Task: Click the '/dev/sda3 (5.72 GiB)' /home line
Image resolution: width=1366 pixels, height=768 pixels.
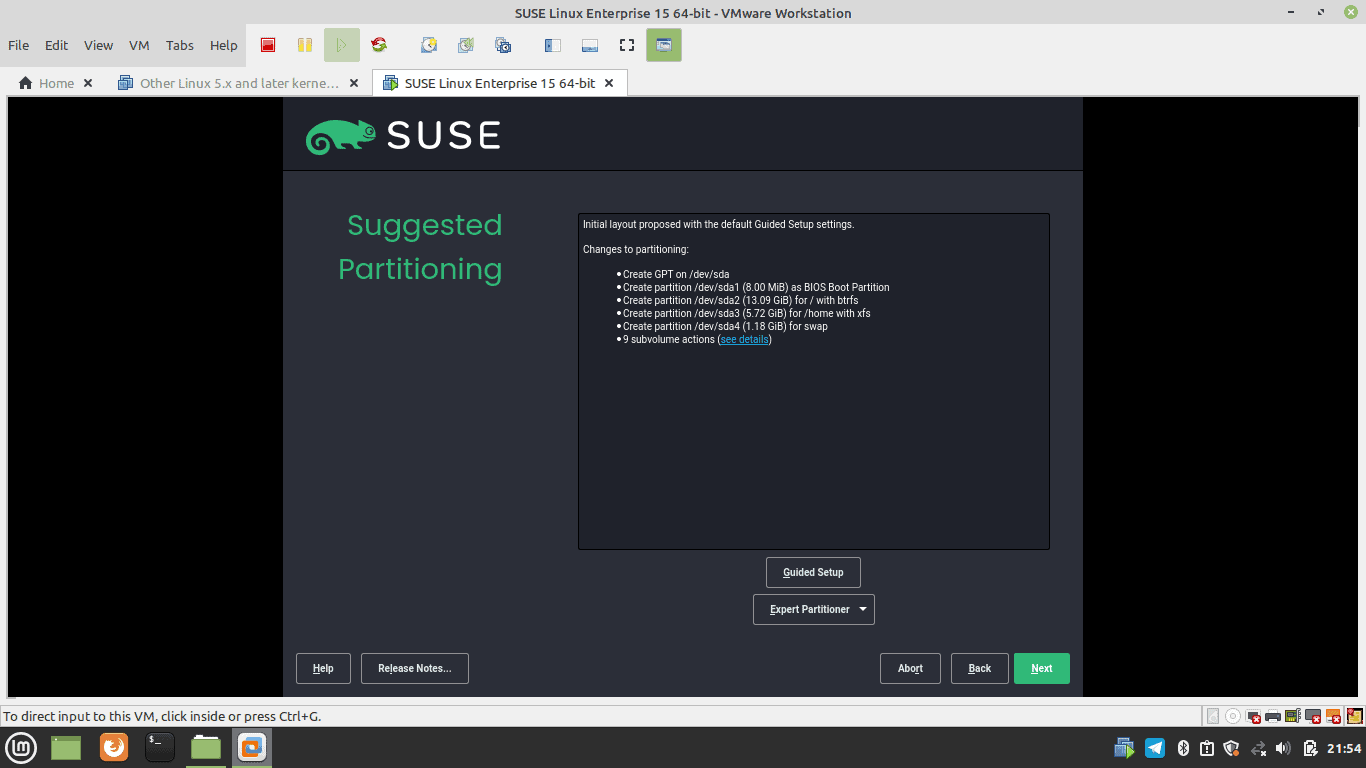Action: pos(746,313)
